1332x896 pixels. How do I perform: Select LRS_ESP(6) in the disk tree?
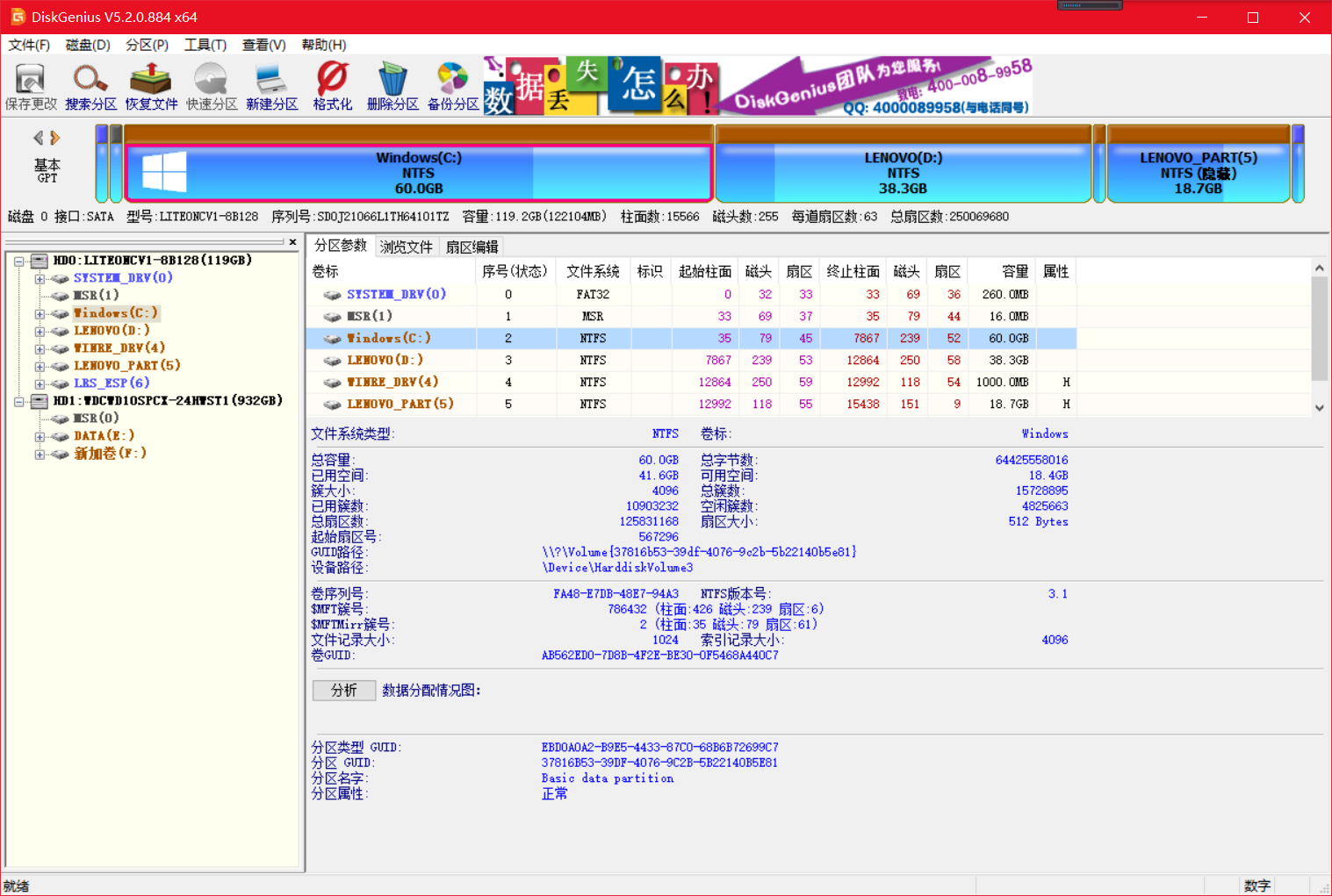tap(112, 383)
